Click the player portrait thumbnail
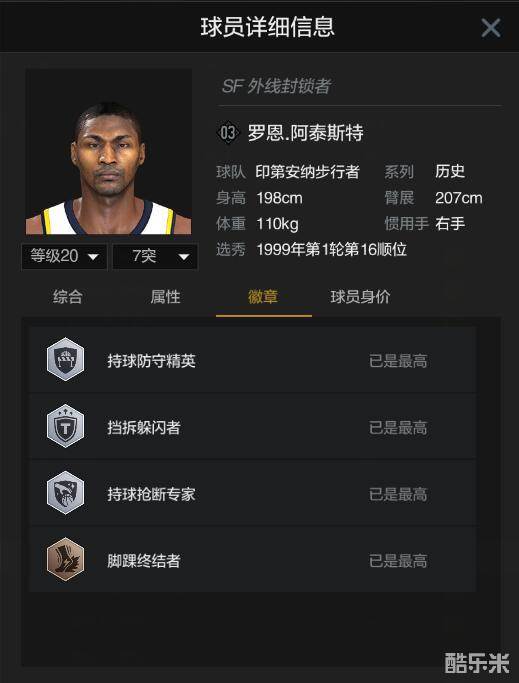The image size is (519, 683). click(x=109, y=152)
